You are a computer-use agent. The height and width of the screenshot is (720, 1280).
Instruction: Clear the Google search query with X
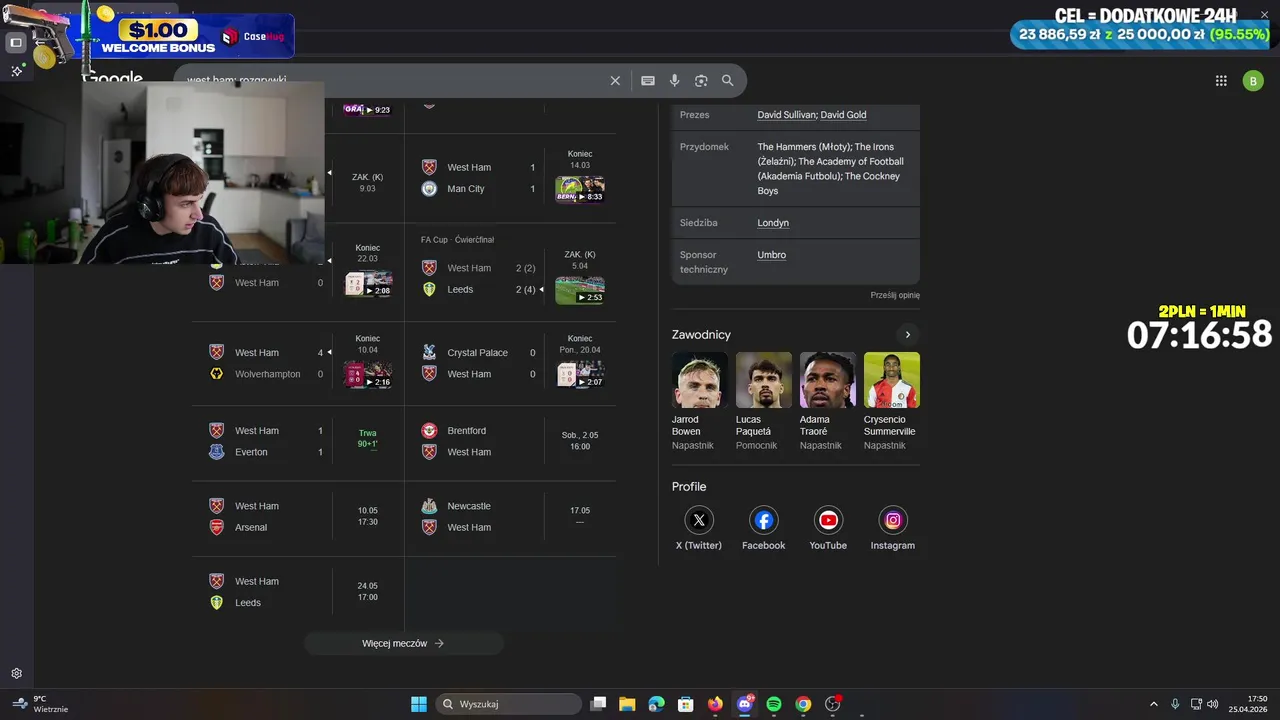[615, 81]
